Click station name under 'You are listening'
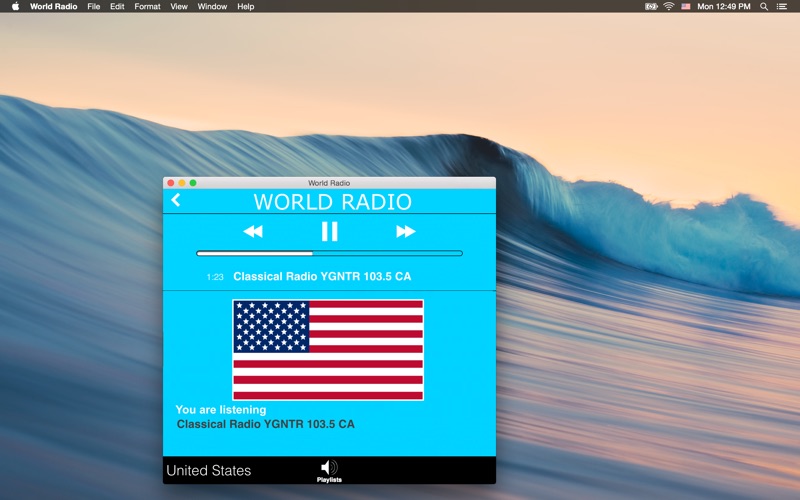The height and width of the screenshot is (500, 800). point(265,424)
